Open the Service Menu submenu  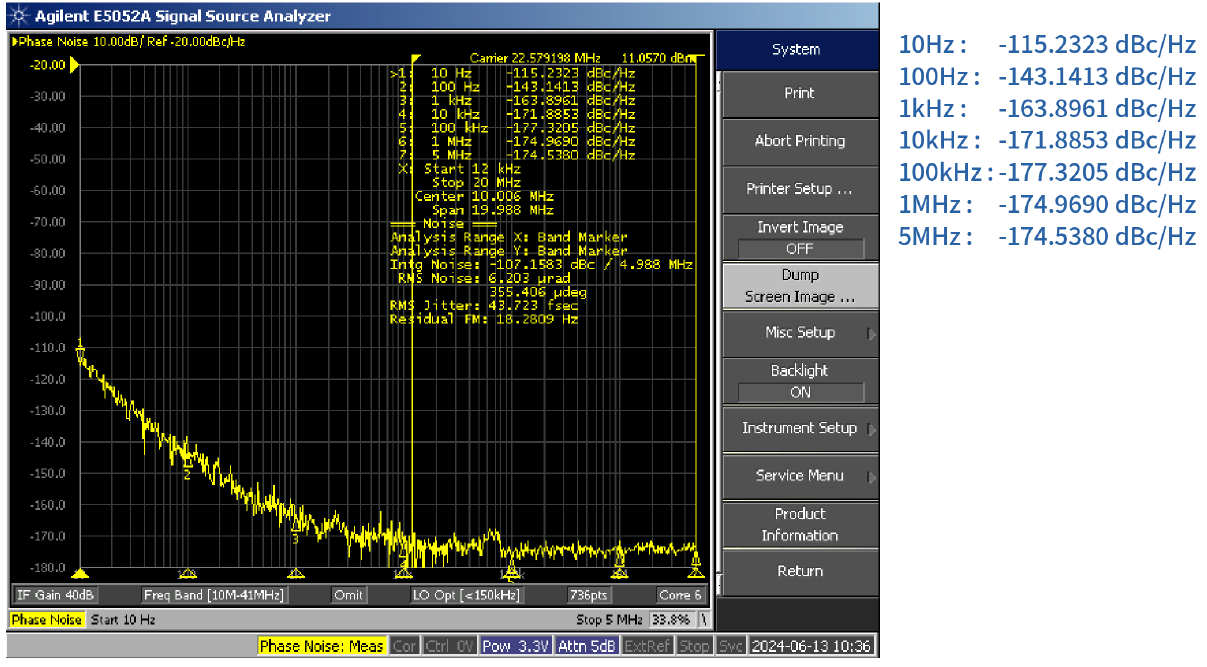click(x=799, y=476)
